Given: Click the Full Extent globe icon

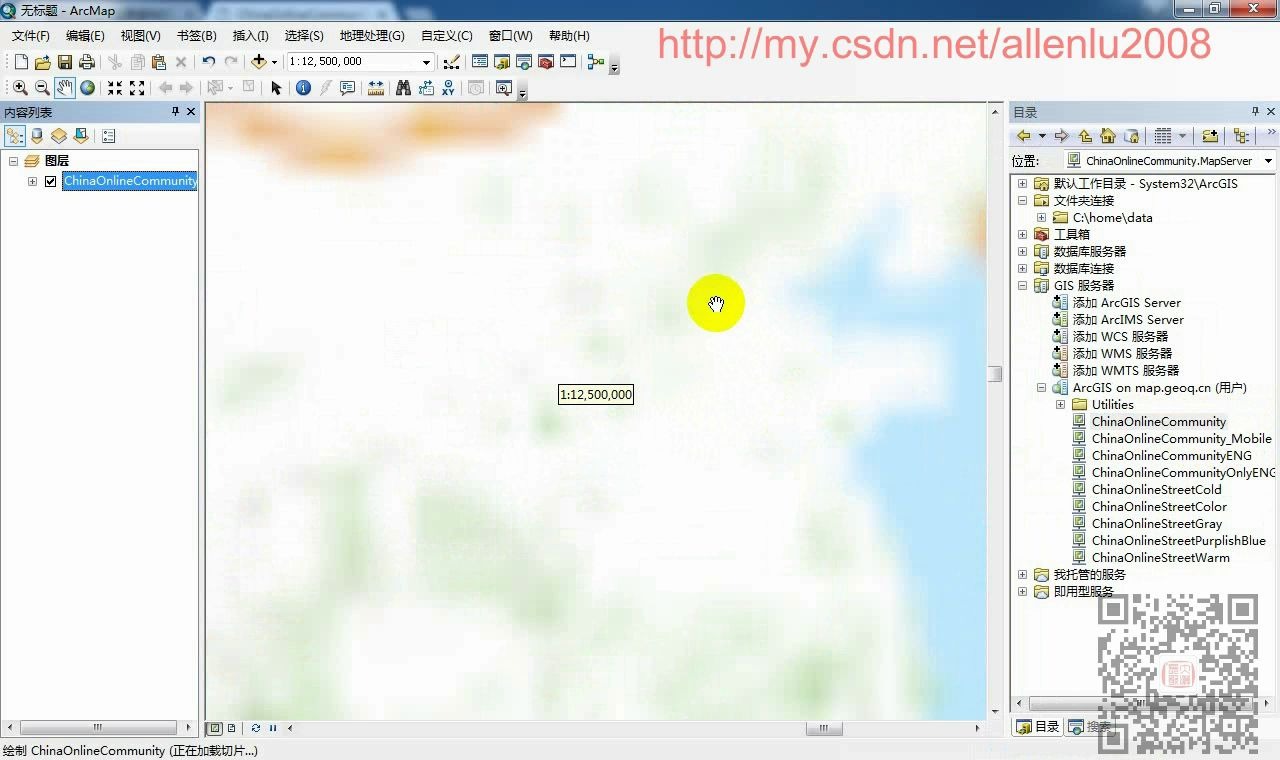Looking at the screenshot, I should click(x=87, y=88).
